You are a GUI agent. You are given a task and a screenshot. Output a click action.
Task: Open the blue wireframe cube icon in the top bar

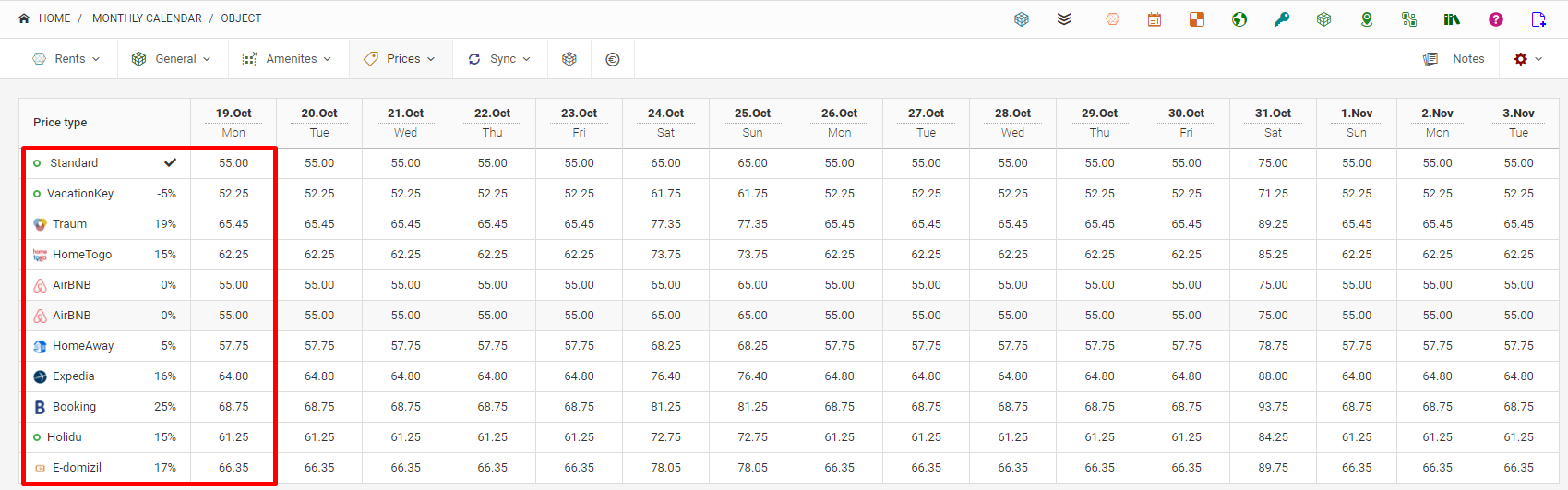[1022, 18]
